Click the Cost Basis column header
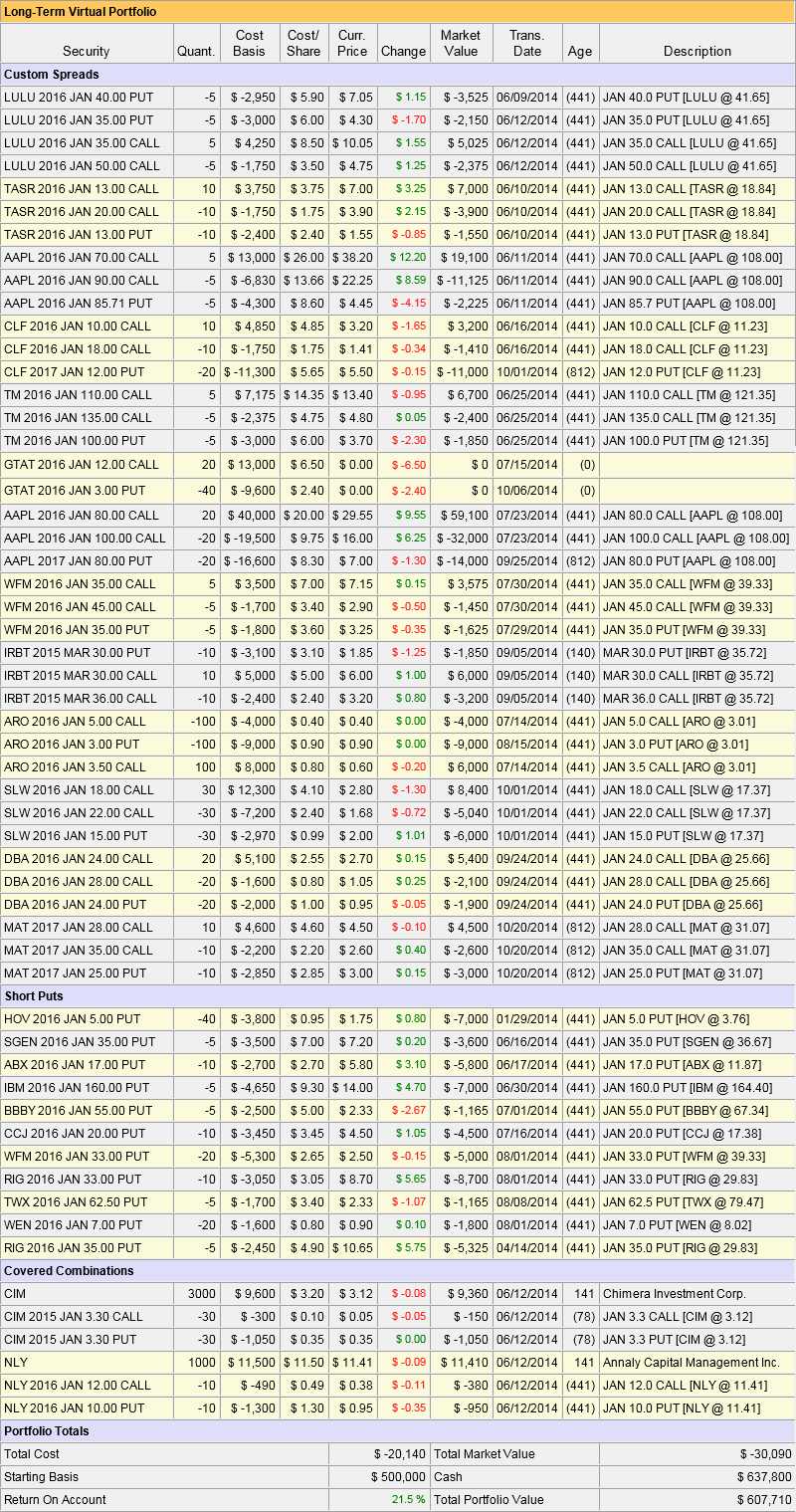796x1512 pixels. (250, 43)
